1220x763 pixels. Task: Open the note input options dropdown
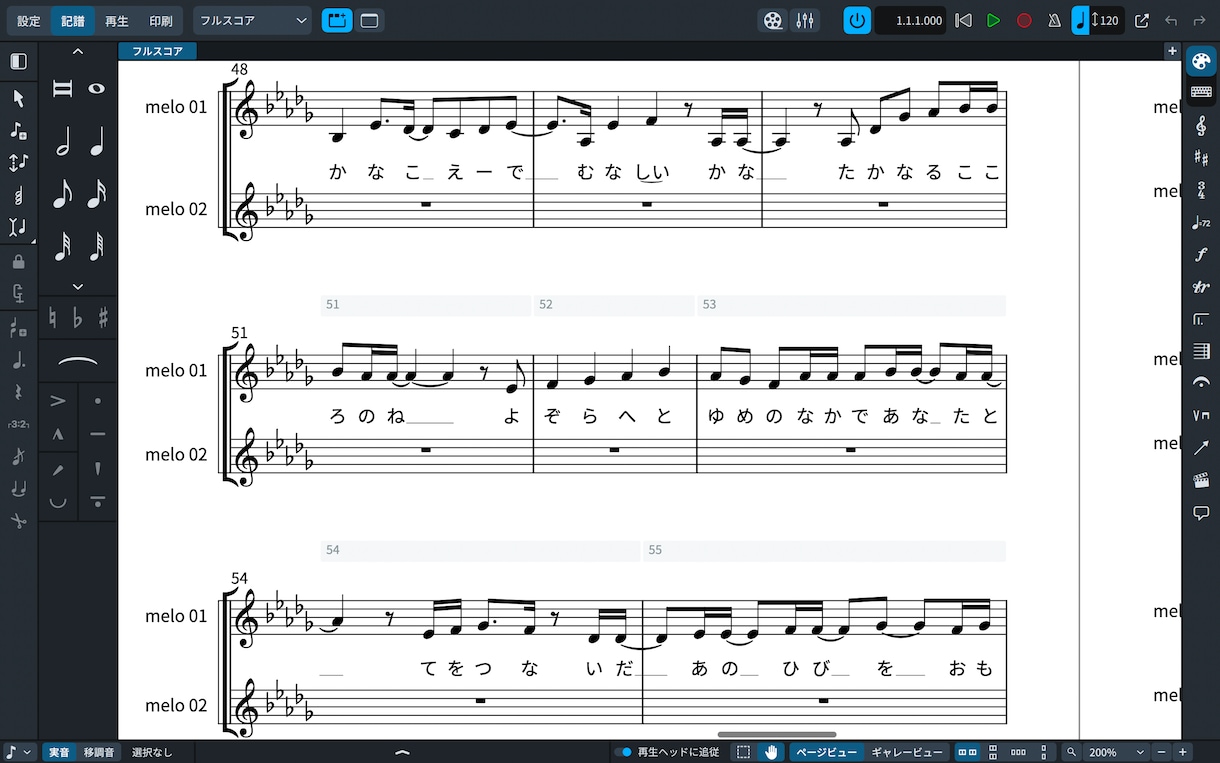click(17, 752)
